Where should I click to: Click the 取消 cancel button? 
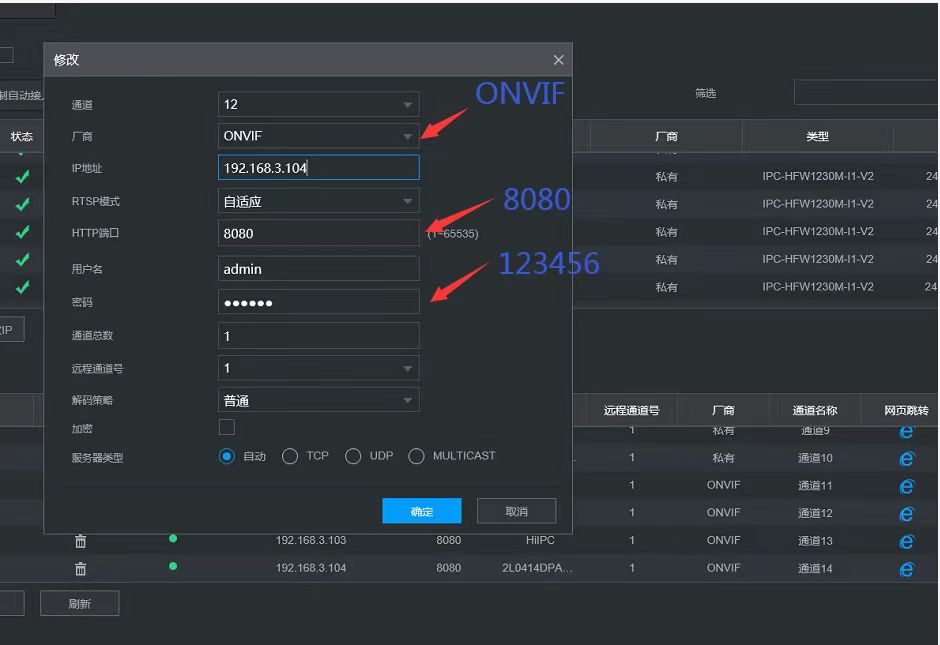coord(516,511)
